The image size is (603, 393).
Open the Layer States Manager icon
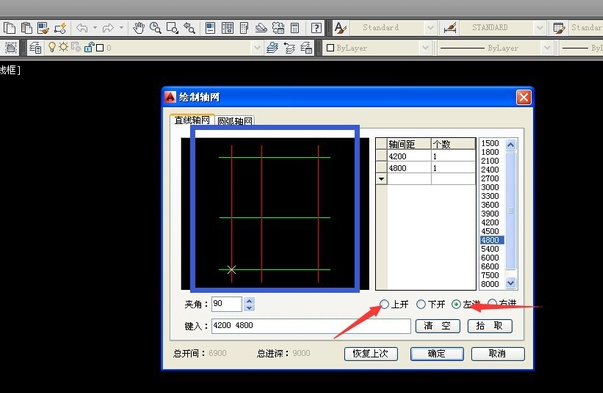(306, 48)
